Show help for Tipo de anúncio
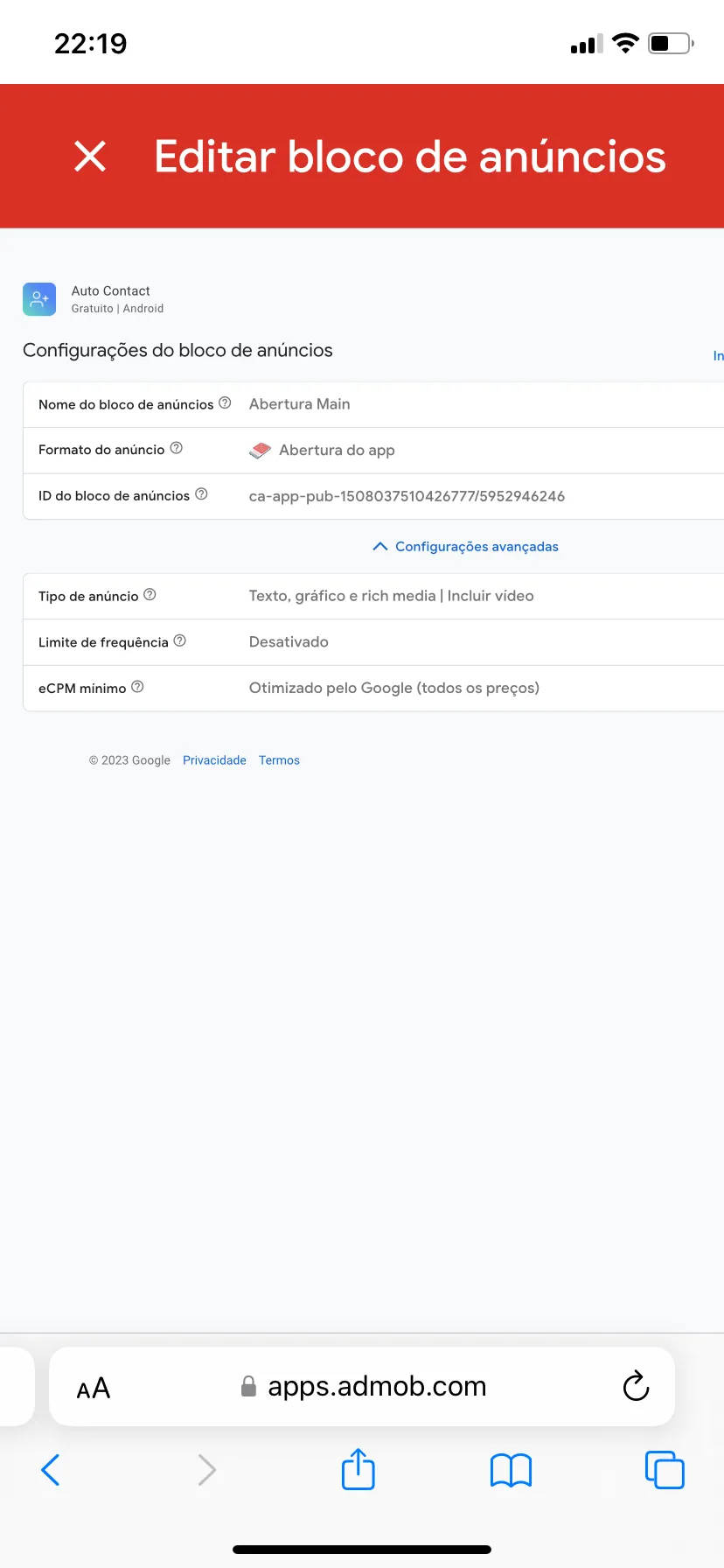This screenshot has width=724, height=1568. click(x=150, y=595)
